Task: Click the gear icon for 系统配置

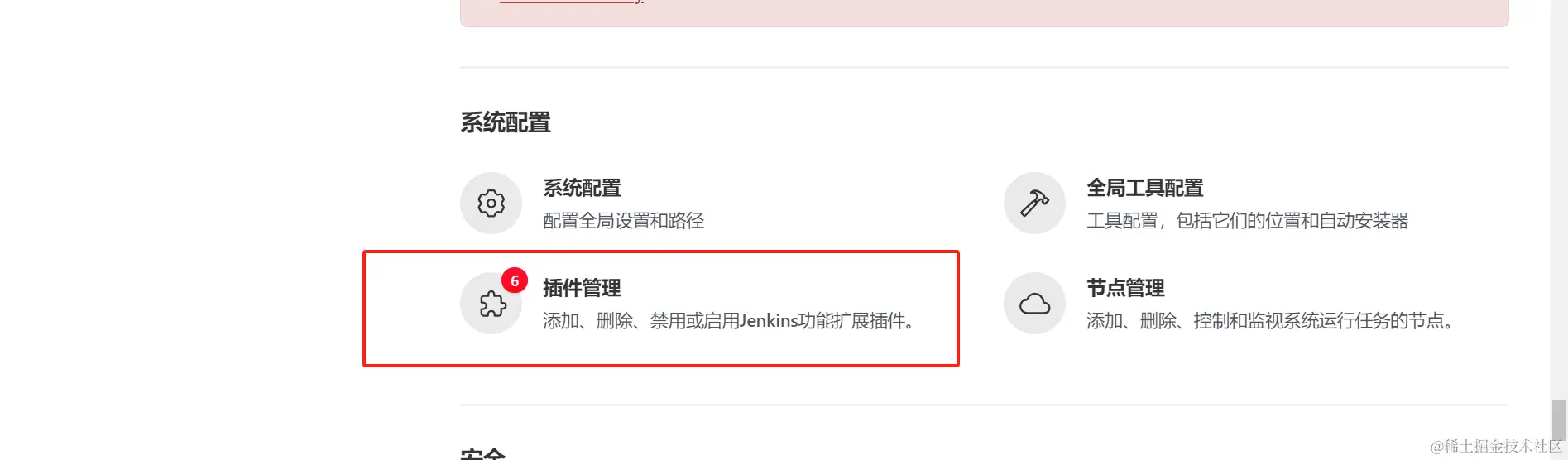Action: click(x=491, y=203)
